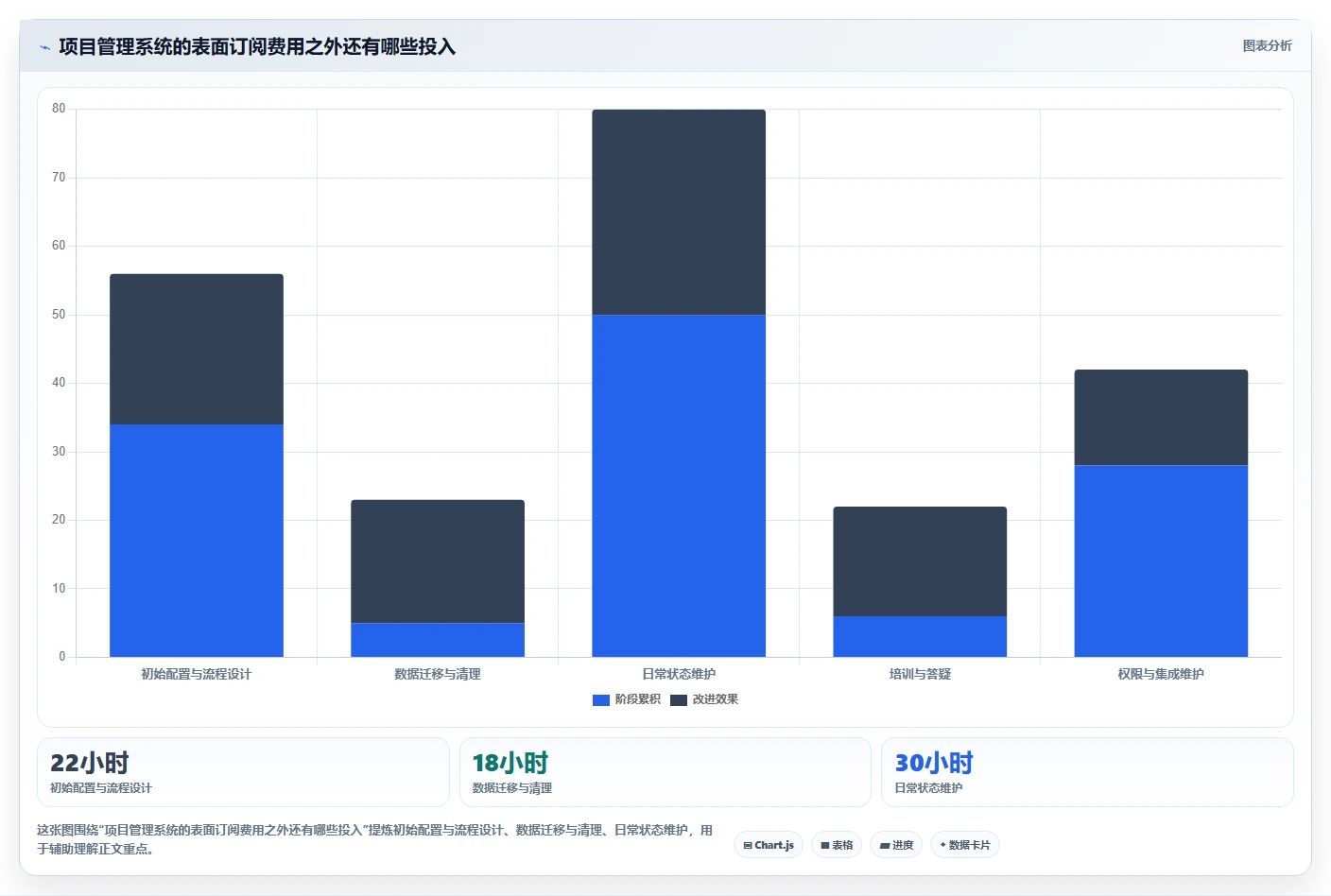Screen dimensions: 1331x896
Task: Toggle the 改进效果 legend item
Action: 704,699
